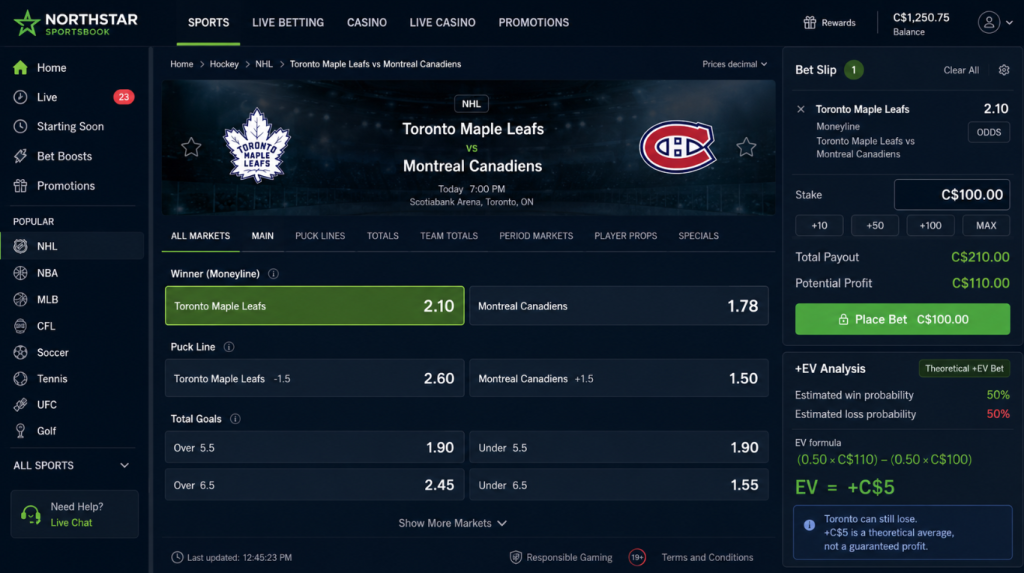Add +10 to the stake
The image size is (1024, 573).
tap(819, 225)
